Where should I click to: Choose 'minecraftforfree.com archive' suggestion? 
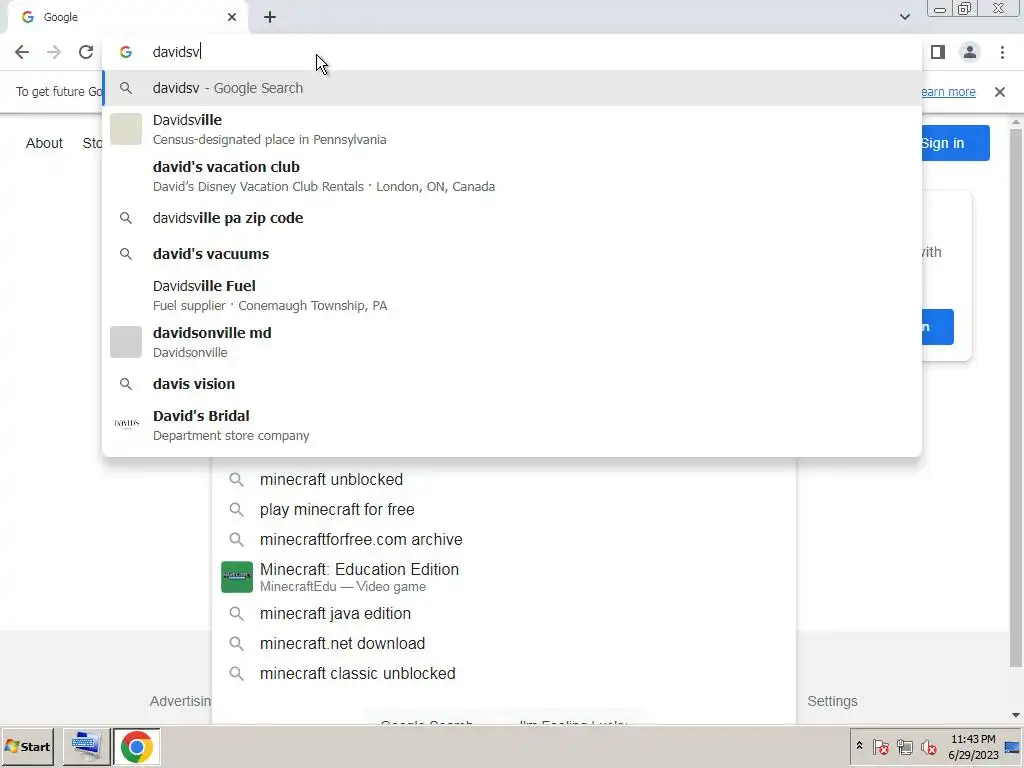click(504, 539)
